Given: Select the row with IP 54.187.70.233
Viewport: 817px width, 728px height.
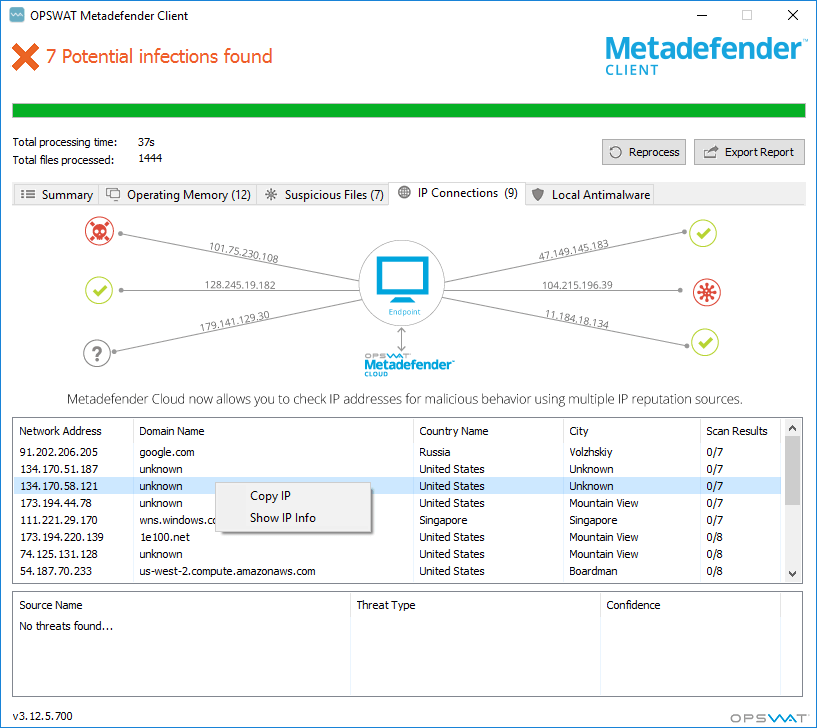Looking at the screenshot, I should click(397, 571).
